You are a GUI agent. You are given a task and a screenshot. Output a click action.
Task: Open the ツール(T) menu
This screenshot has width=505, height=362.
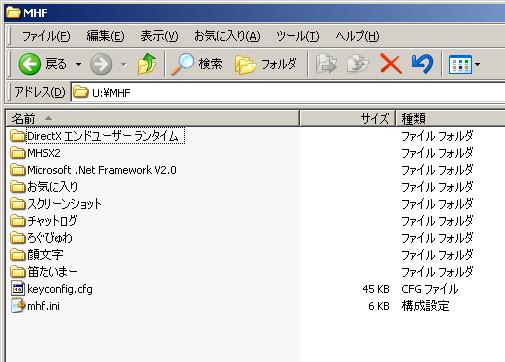tap(298, 36)
